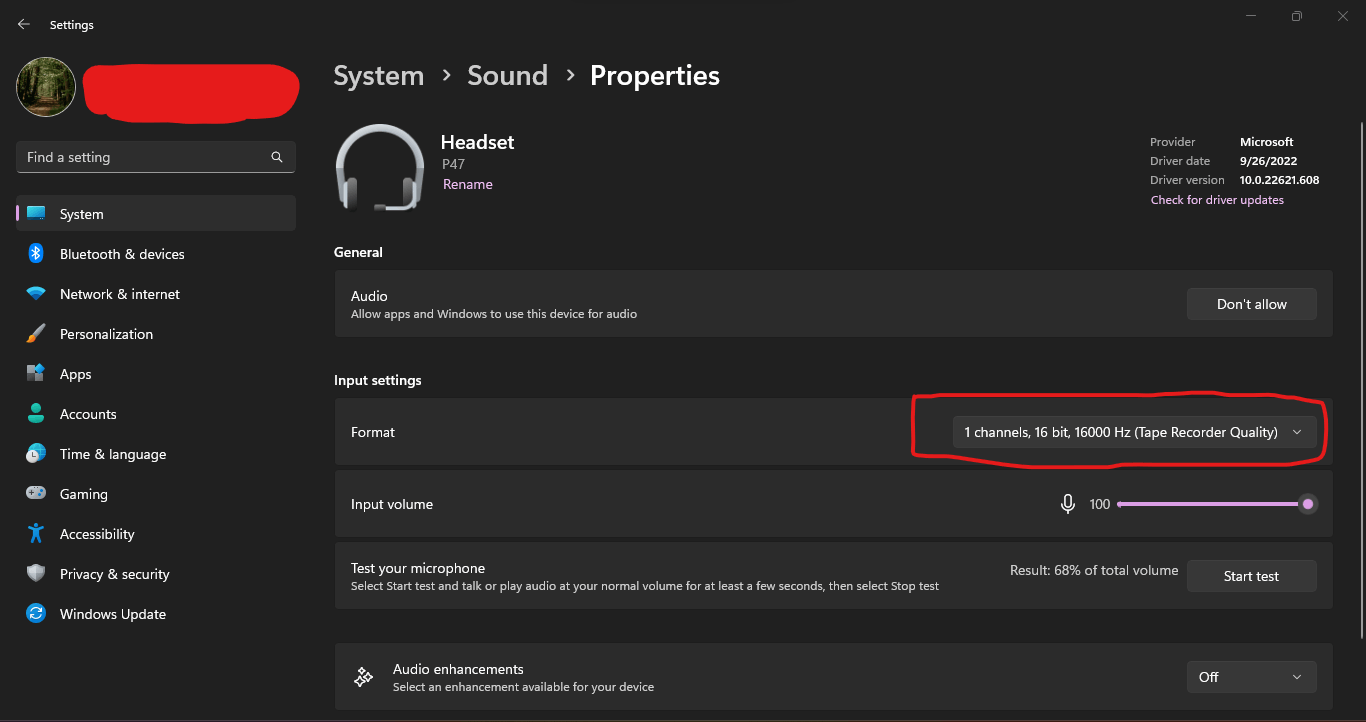
Task: Click the Gaming controller icon
Action: point(36,494)
